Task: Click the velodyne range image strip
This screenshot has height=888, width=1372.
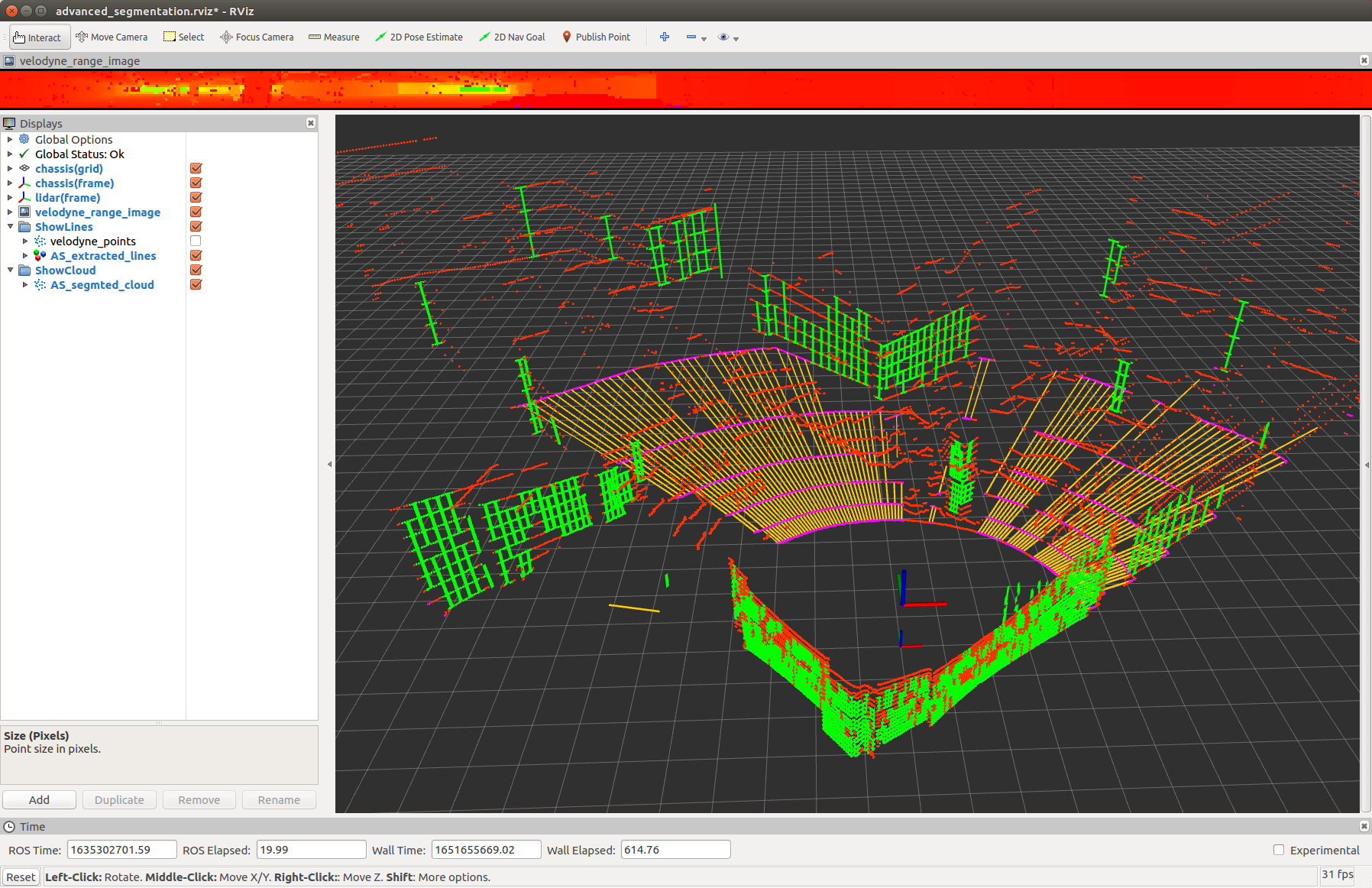Action: click(686, 89)
